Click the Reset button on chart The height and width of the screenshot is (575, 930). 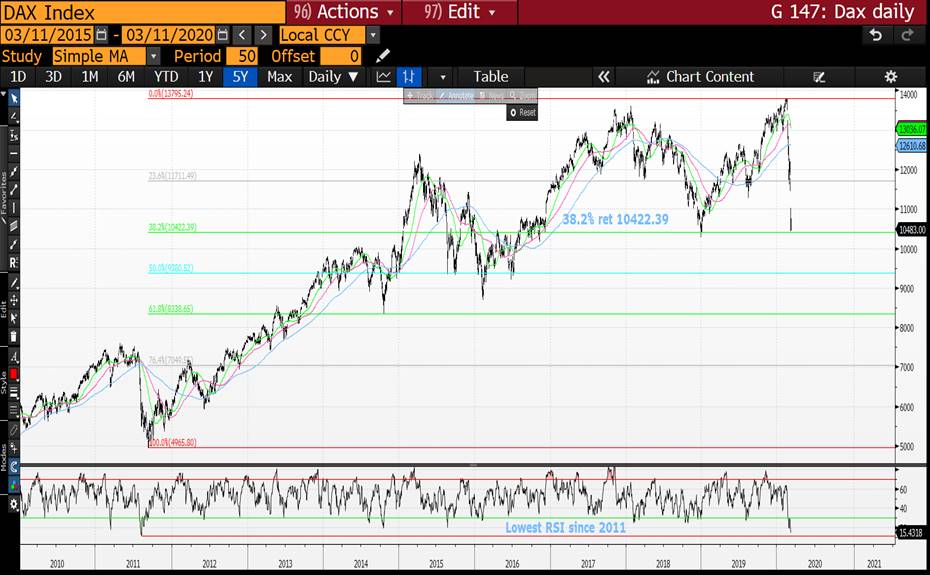click(523, 112)
